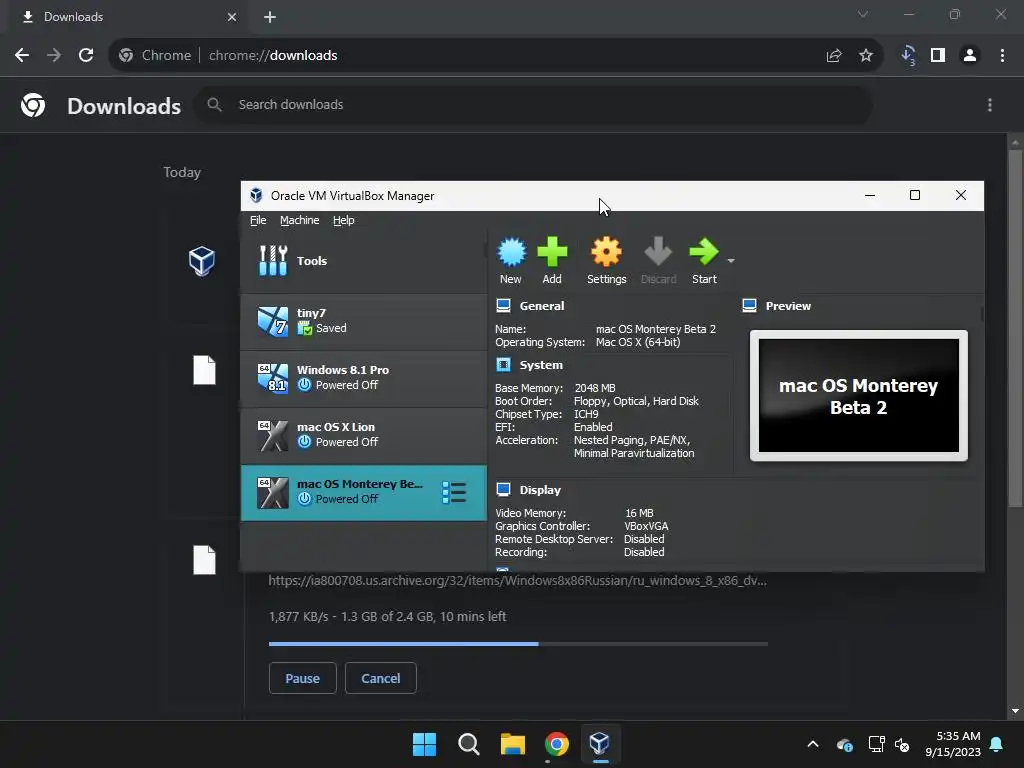The height and width of the screenshot is (768, 1024).
Task: Click the archive.org download URL link
Action: tap(517, 581)
